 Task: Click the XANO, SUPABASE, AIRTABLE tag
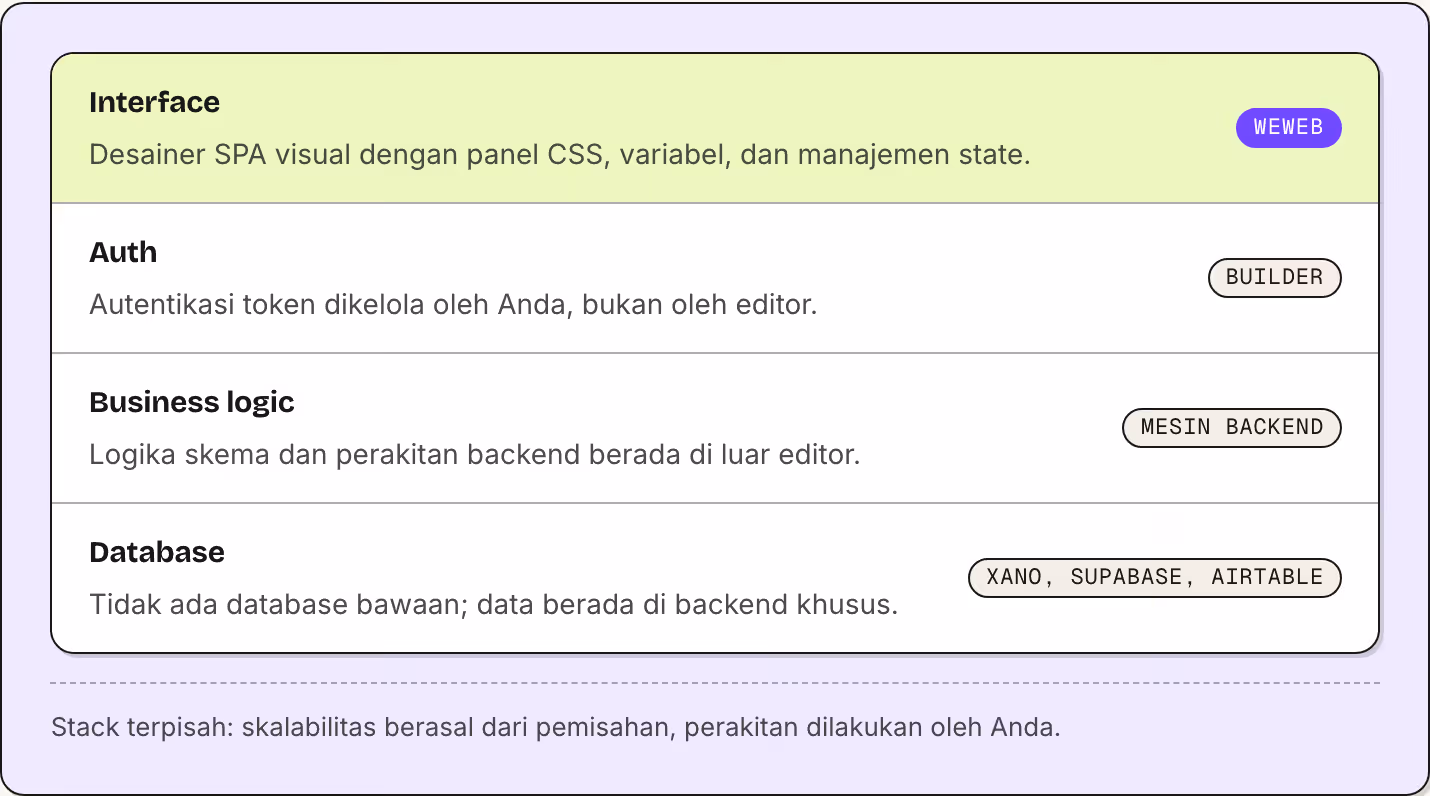(1154, 578)
